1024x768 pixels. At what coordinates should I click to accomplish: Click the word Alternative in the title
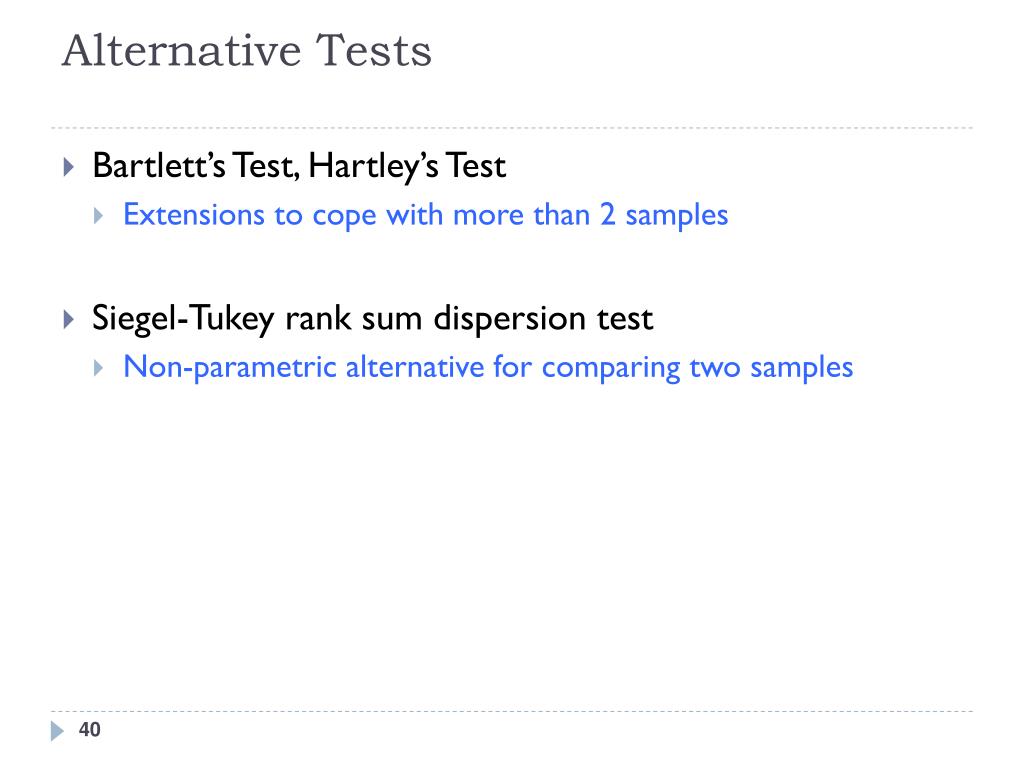182,50
